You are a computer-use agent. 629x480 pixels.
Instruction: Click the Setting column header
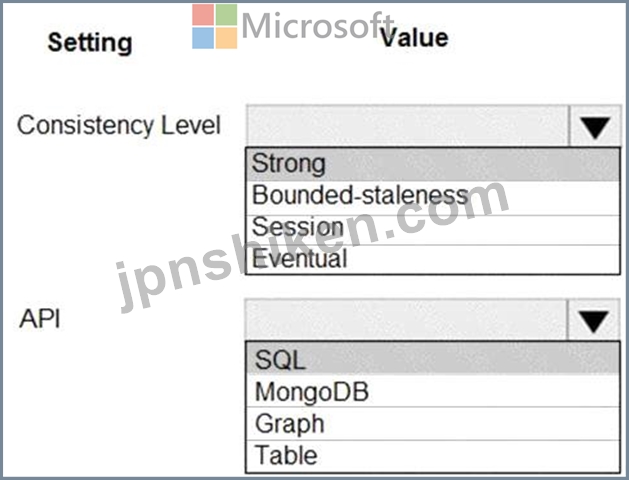(x=90, y=43)
